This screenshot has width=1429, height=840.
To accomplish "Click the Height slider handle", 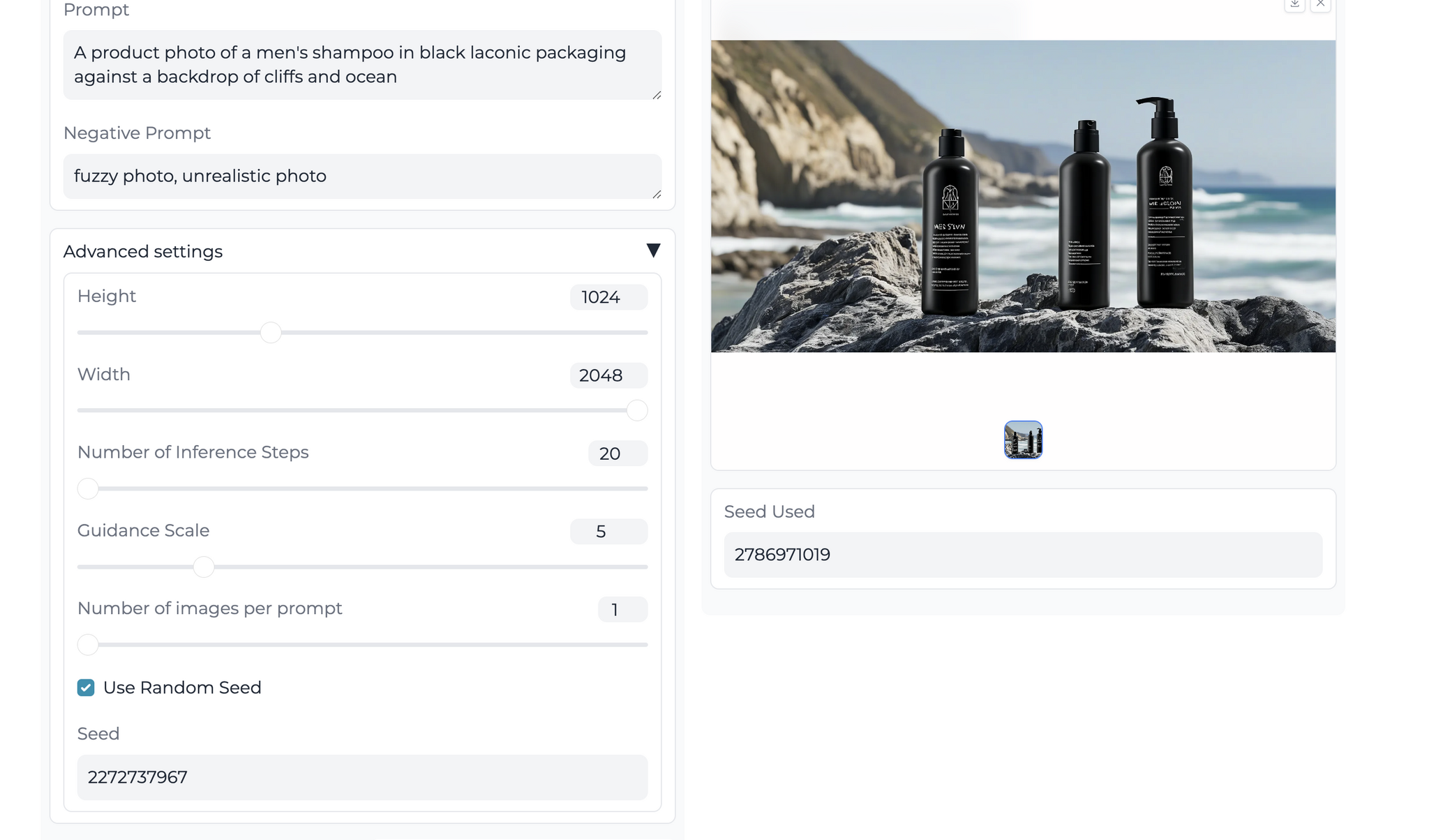I will click(x=271, y=332).
